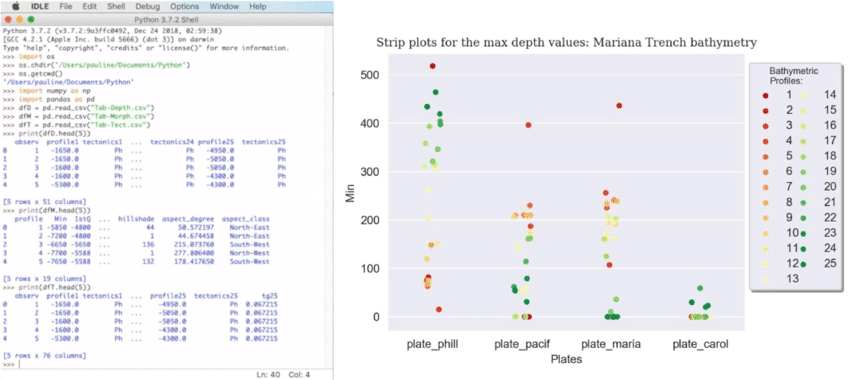Click the 'hillshade' column header
The width and height of the screenshot is (850, 380).
(135, 219)
